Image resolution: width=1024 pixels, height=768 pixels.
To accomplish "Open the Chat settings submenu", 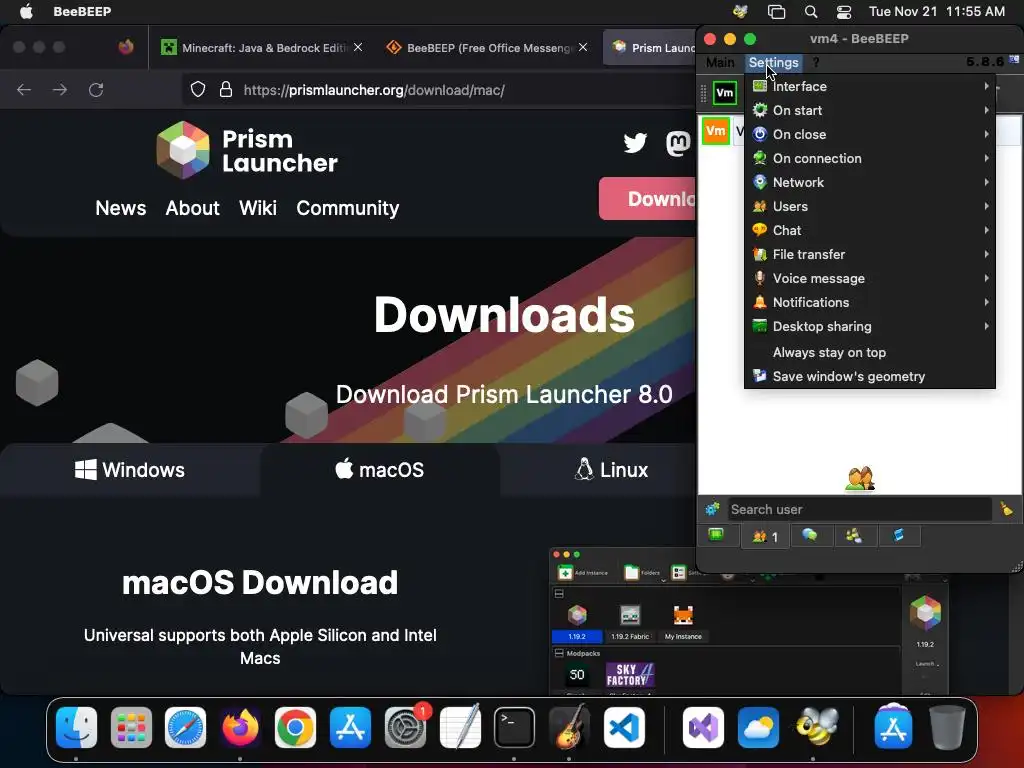I will [x=870, y=231].
